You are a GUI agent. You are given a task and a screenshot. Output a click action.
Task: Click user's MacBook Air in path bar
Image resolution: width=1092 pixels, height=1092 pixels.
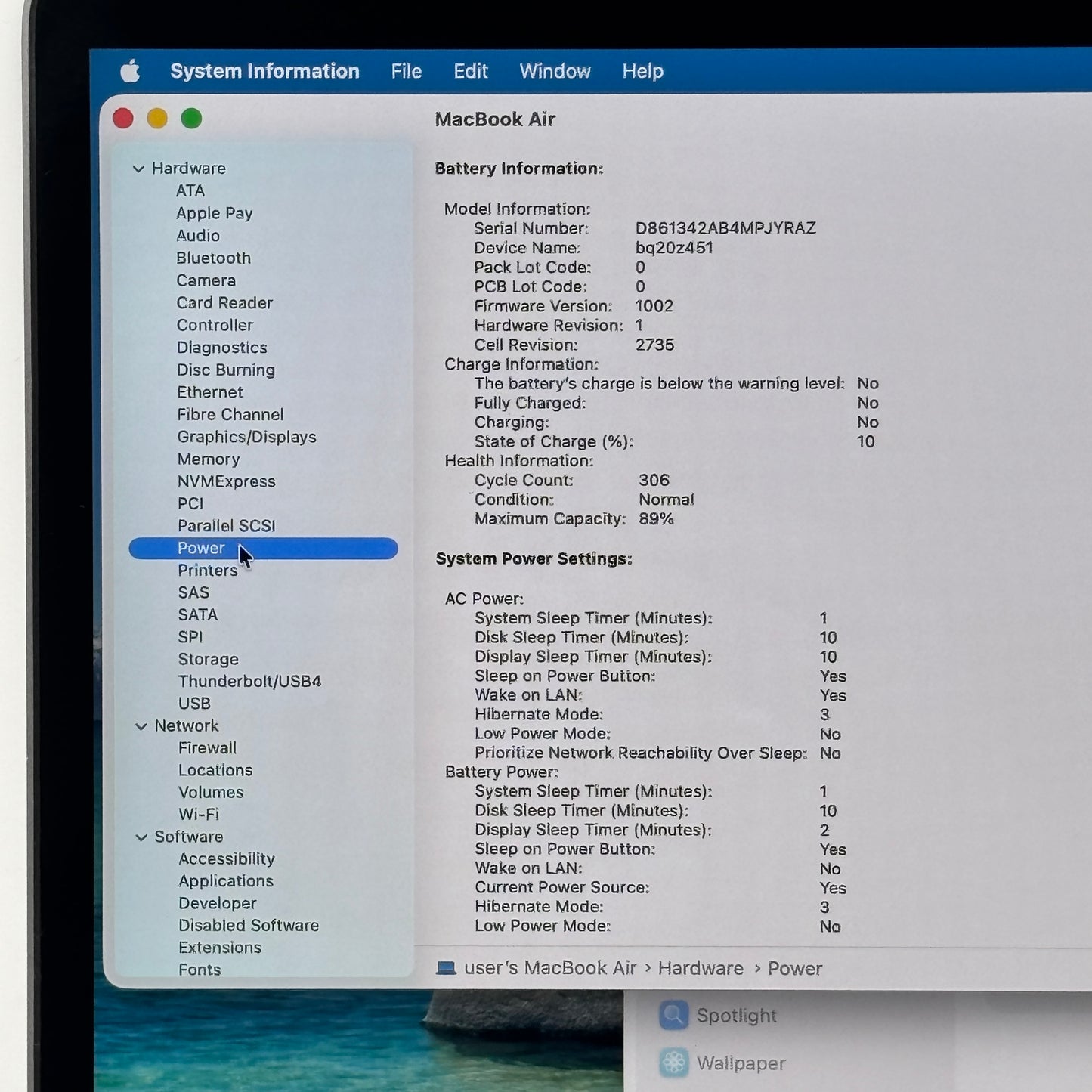pos(550,968)
